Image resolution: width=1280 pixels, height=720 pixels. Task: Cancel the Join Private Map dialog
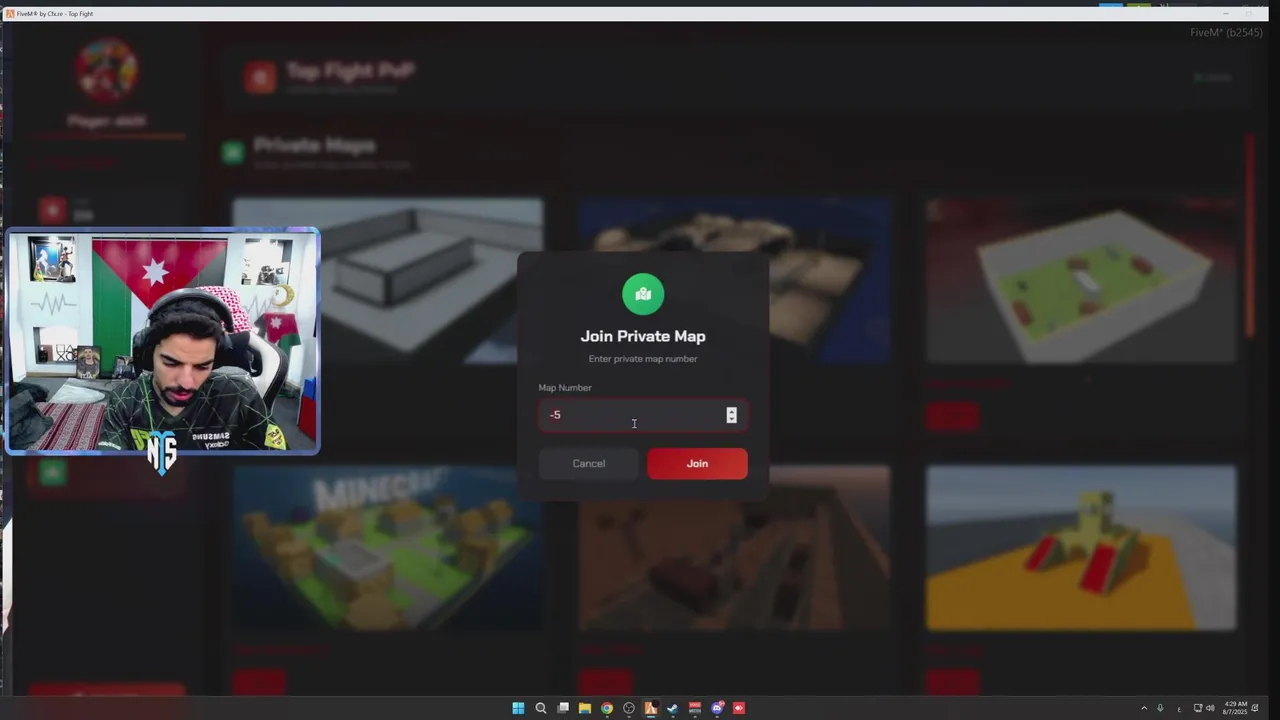click(588, 463)
